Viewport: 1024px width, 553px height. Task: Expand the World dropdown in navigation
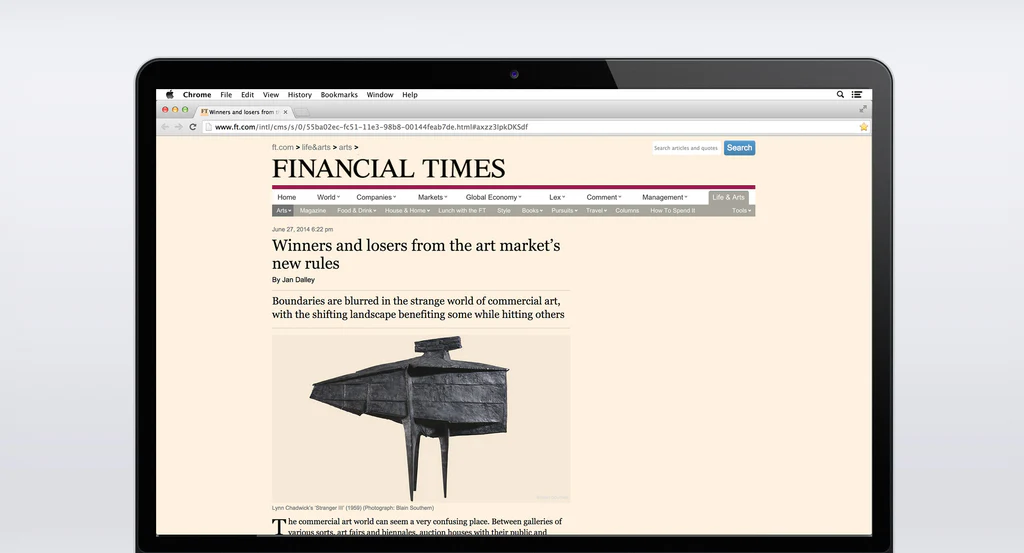click(x=328, y=197)
